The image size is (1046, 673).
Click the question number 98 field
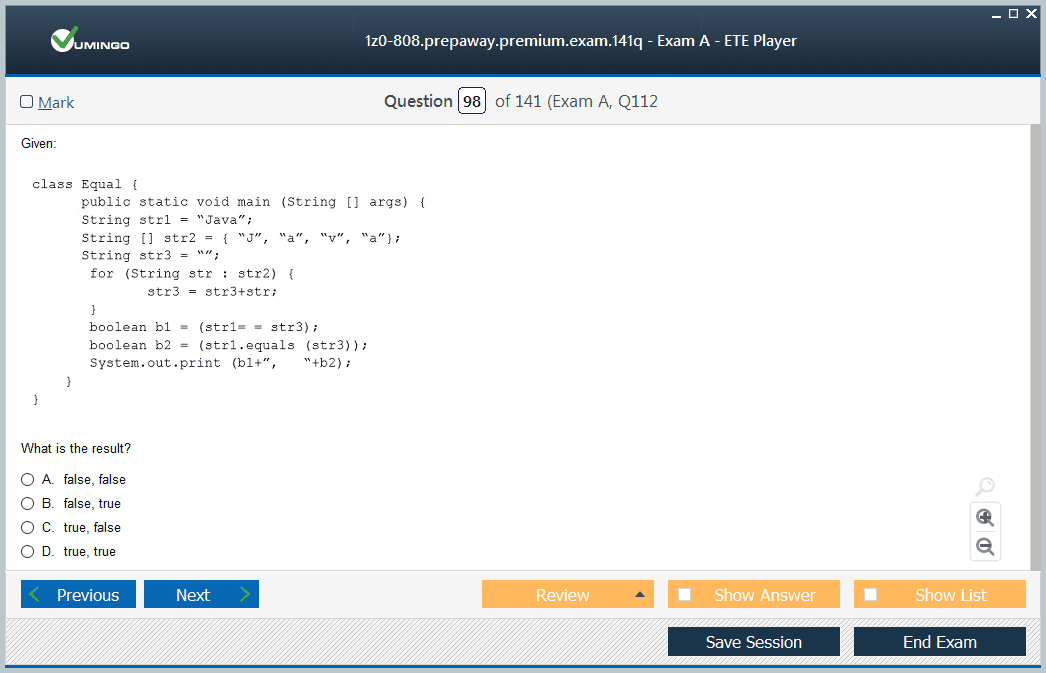[472, 102]
